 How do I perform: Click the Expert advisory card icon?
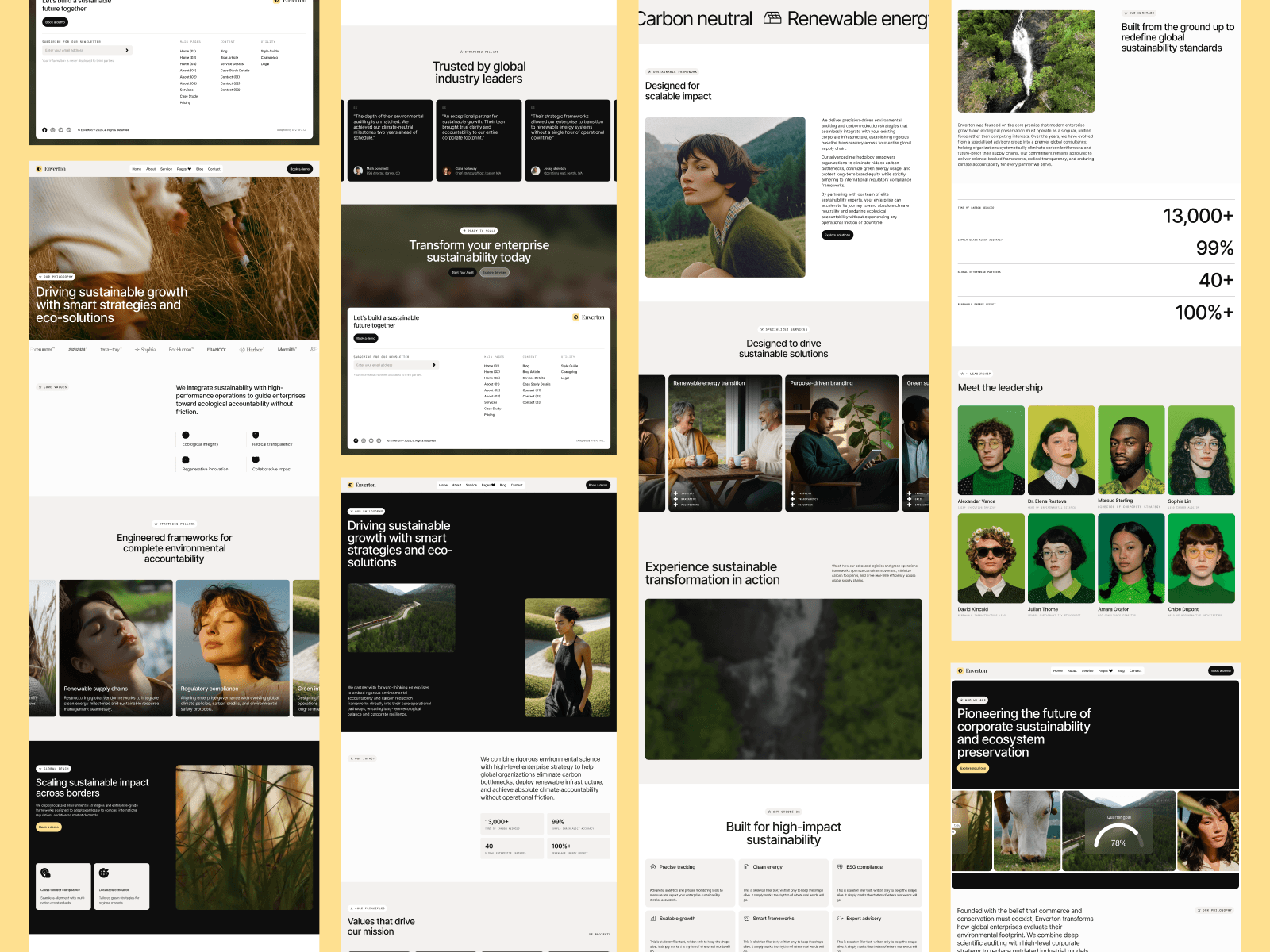841,919
